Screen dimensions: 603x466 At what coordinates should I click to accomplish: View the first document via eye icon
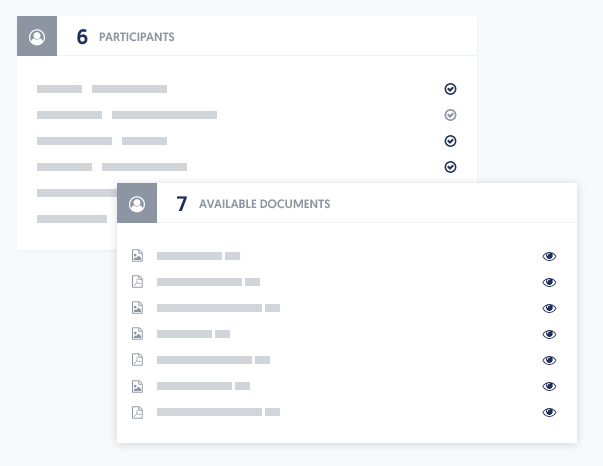[549, 256]
